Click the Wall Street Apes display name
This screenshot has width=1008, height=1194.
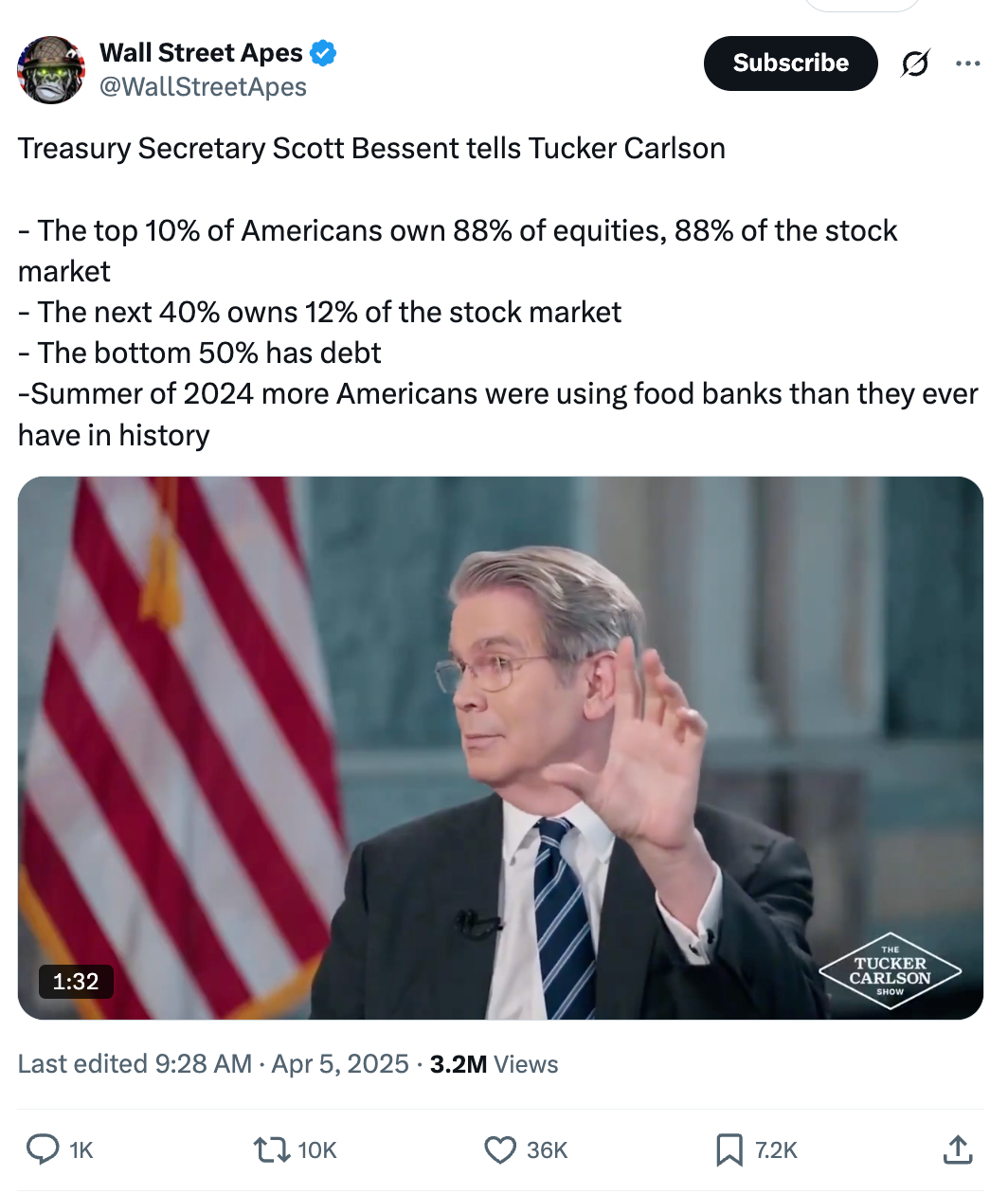click(x=201, y=53)
